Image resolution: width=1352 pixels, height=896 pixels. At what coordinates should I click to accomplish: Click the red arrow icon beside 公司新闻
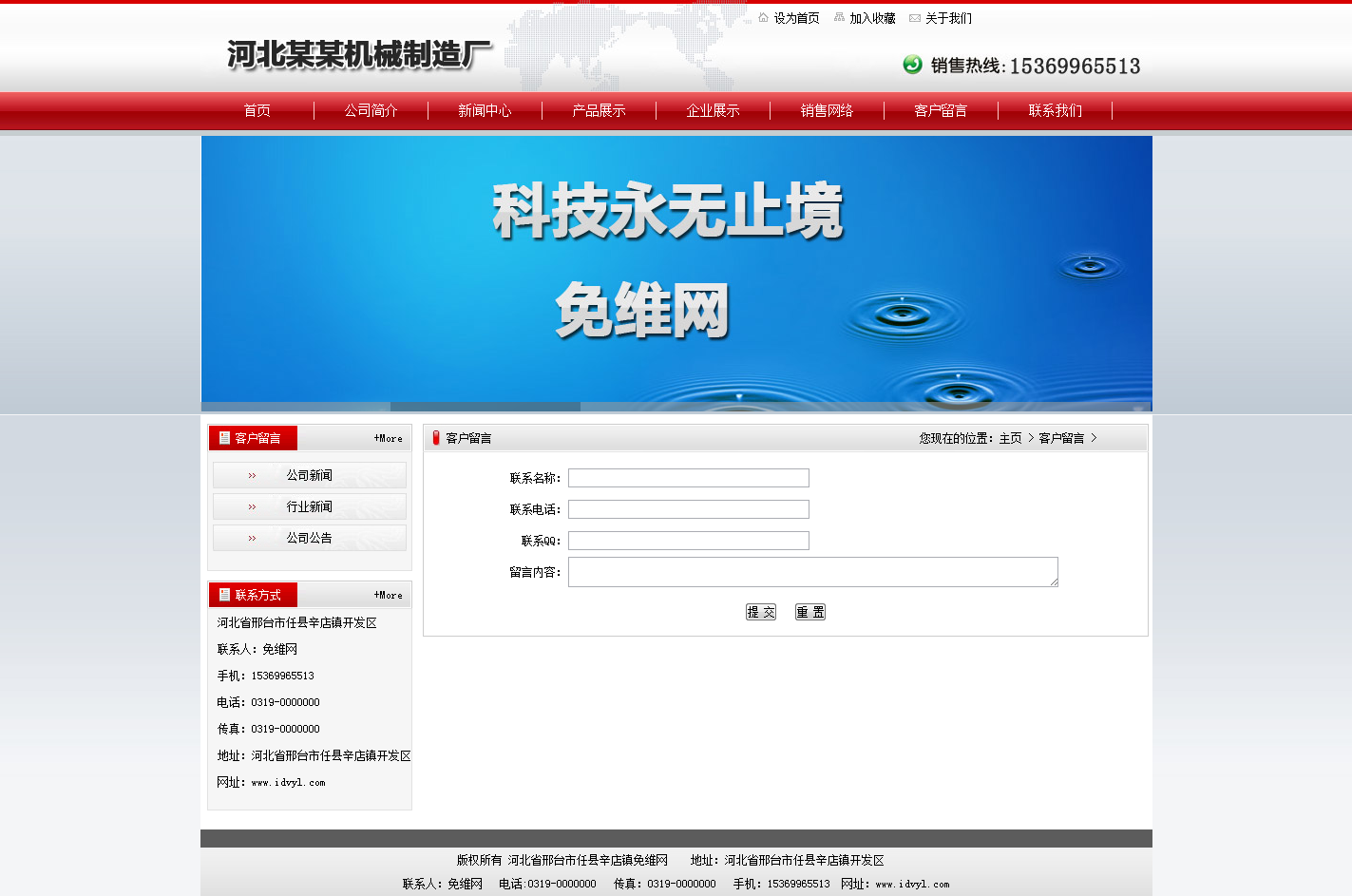[x=252, y=475]
